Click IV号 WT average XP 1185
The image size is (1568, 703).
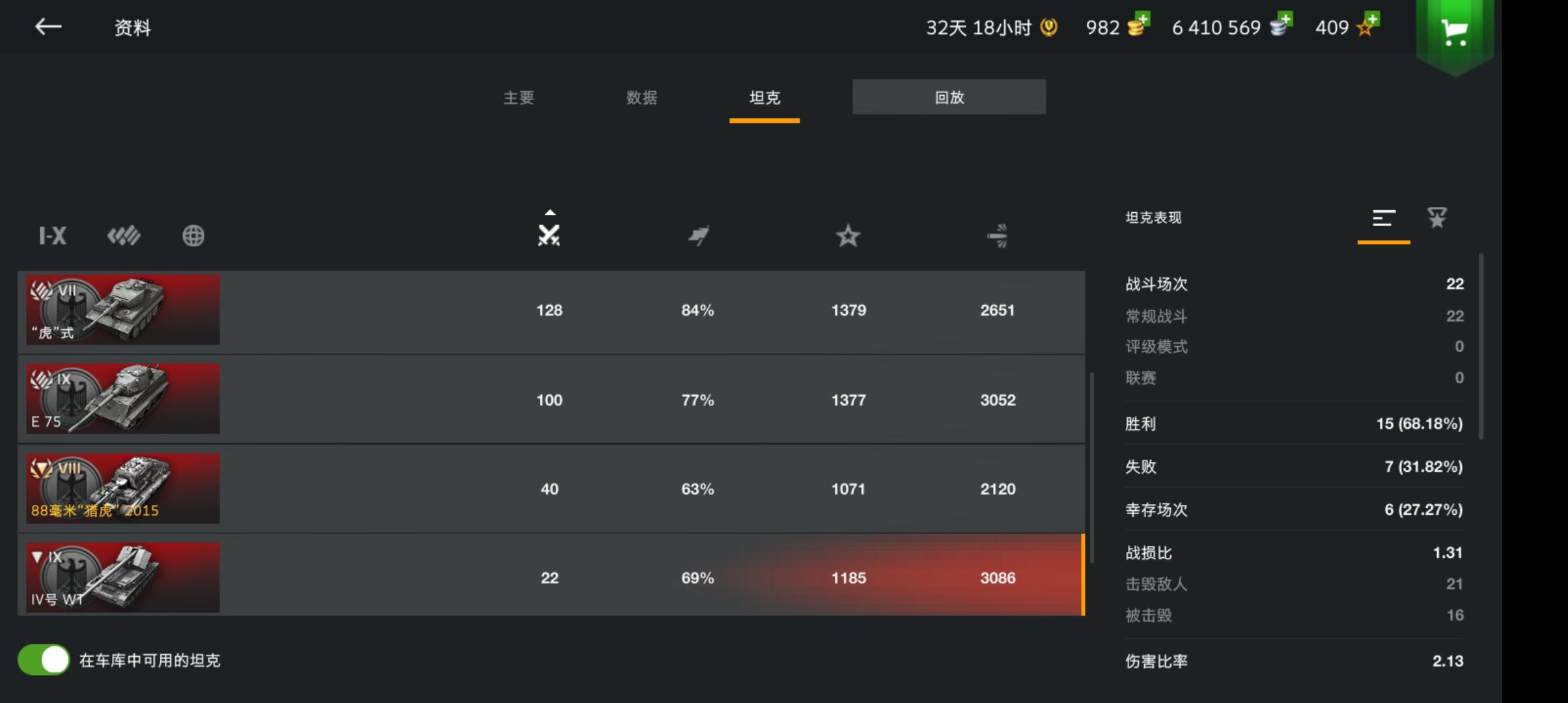pyautogui.click(x=848, y=578)
